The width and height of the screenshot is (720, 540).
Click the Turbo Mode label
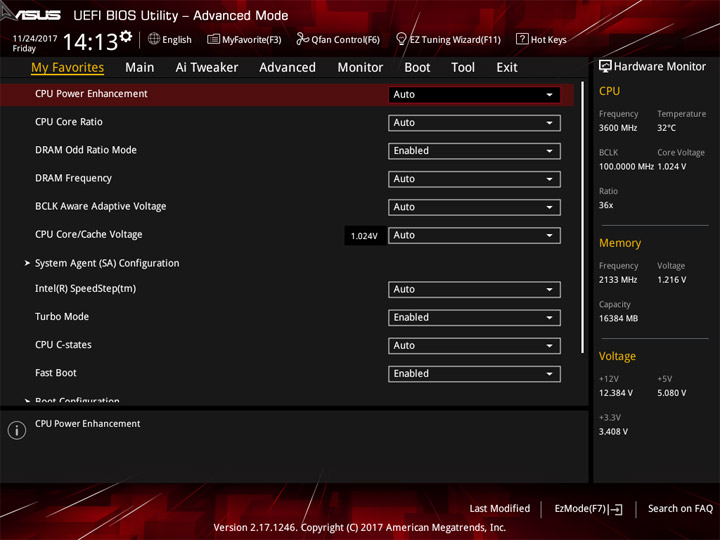click(62, 316)
